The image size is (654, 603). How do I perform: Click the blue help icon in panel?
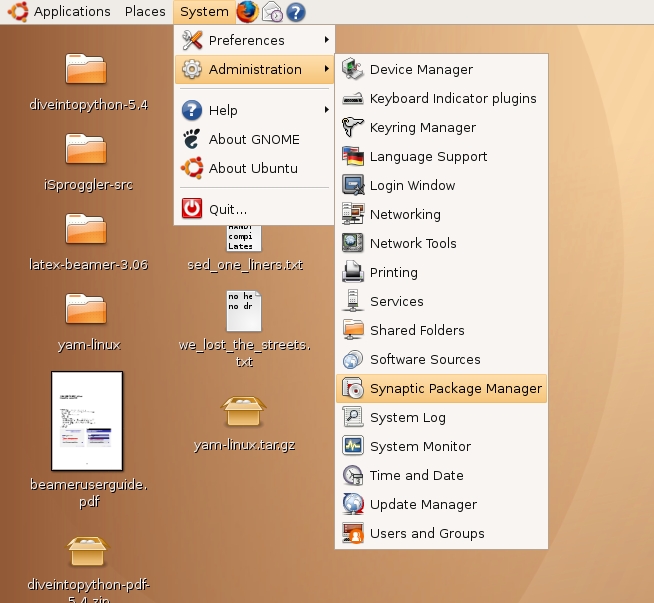[x=296, y=12]
